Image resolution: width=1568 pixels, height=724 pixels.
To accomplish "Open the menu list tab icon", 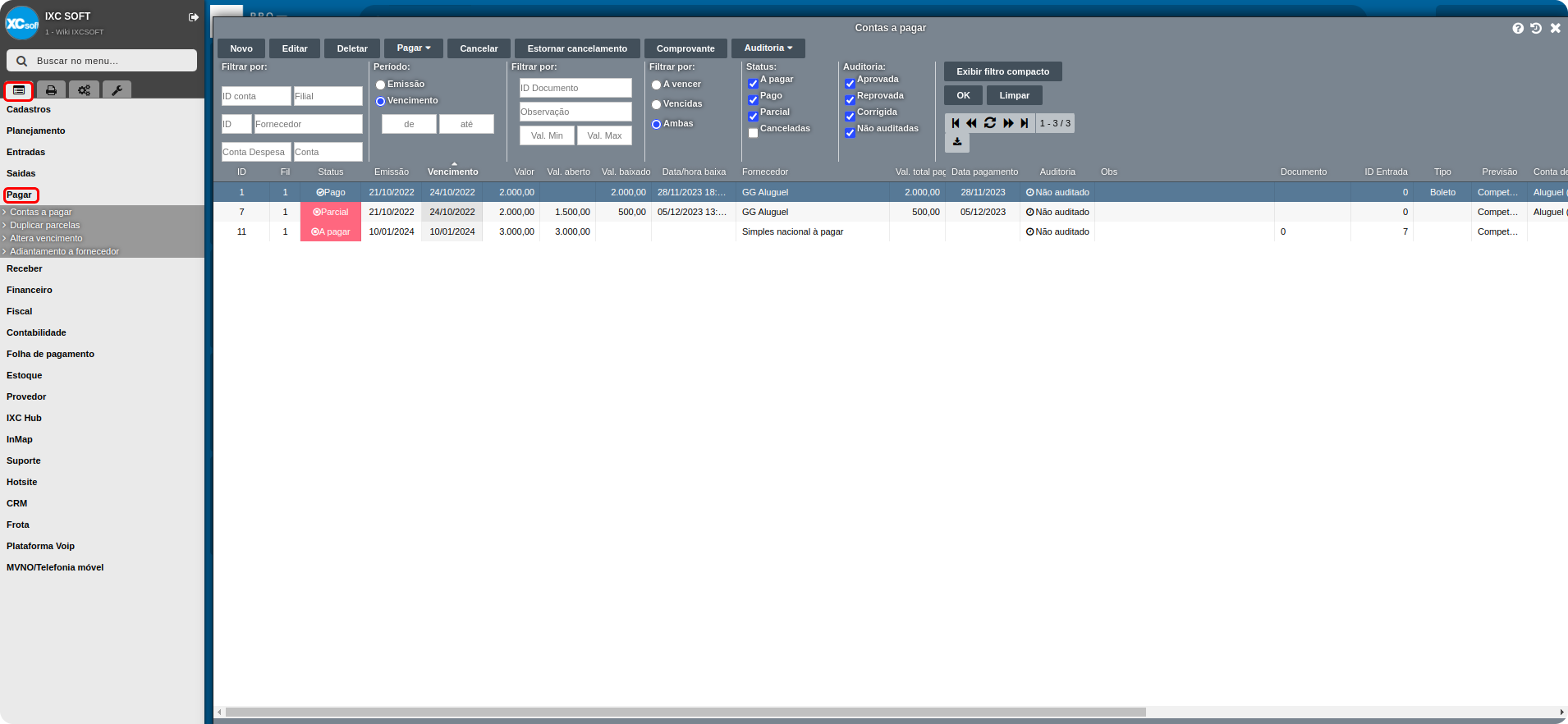I will (19, 90).
